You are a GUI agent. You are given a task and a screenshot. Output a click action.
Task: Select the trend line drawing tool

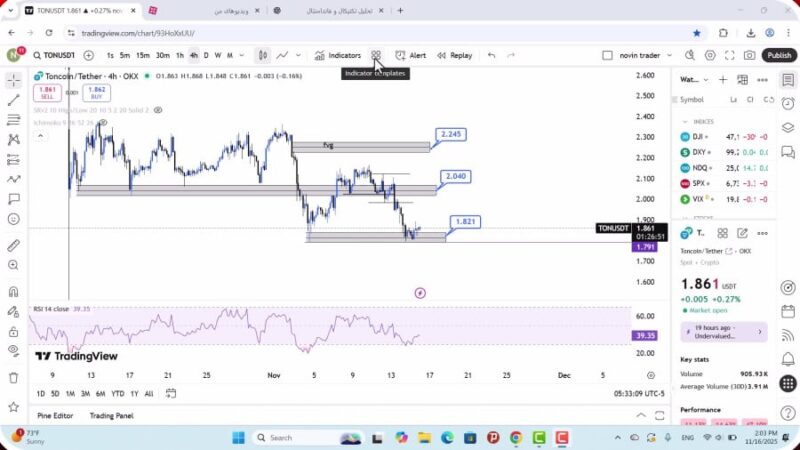pos(13,100)
